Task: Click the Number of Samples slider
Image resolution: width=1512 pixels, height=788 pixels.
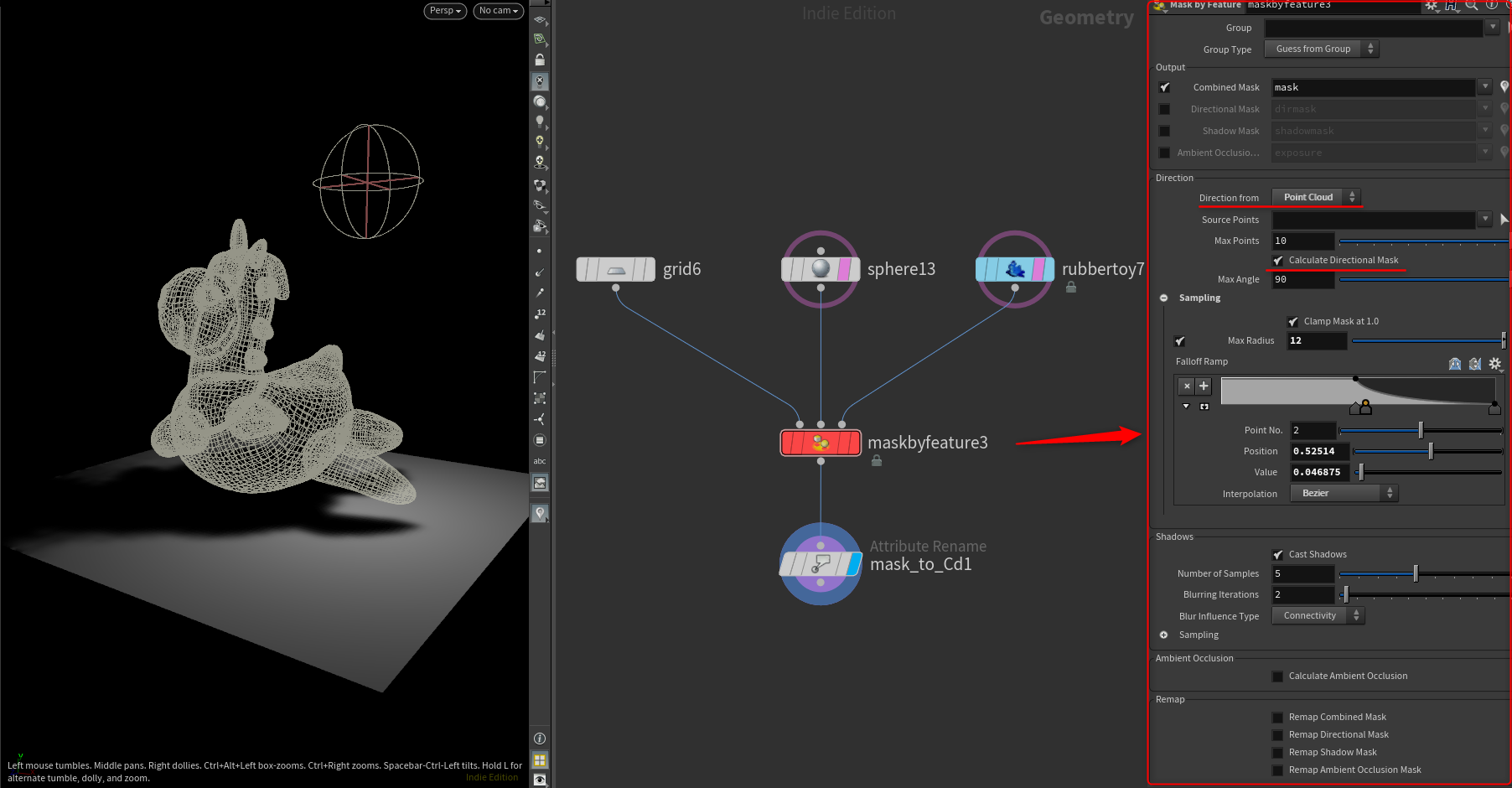Action: pyautogui.click(x=1424, y=574)
